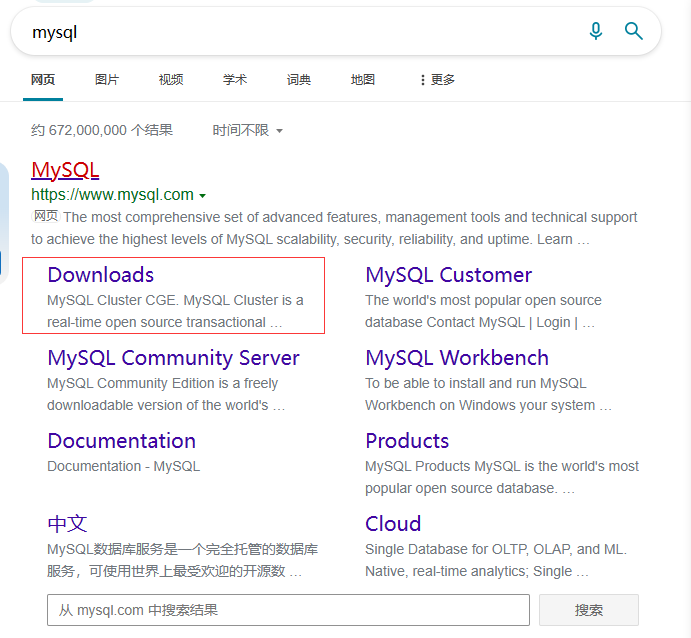The height and width of the screenshot is (638, 691).
Task: Open the Products sitelink
Action: tap(407, 441)
